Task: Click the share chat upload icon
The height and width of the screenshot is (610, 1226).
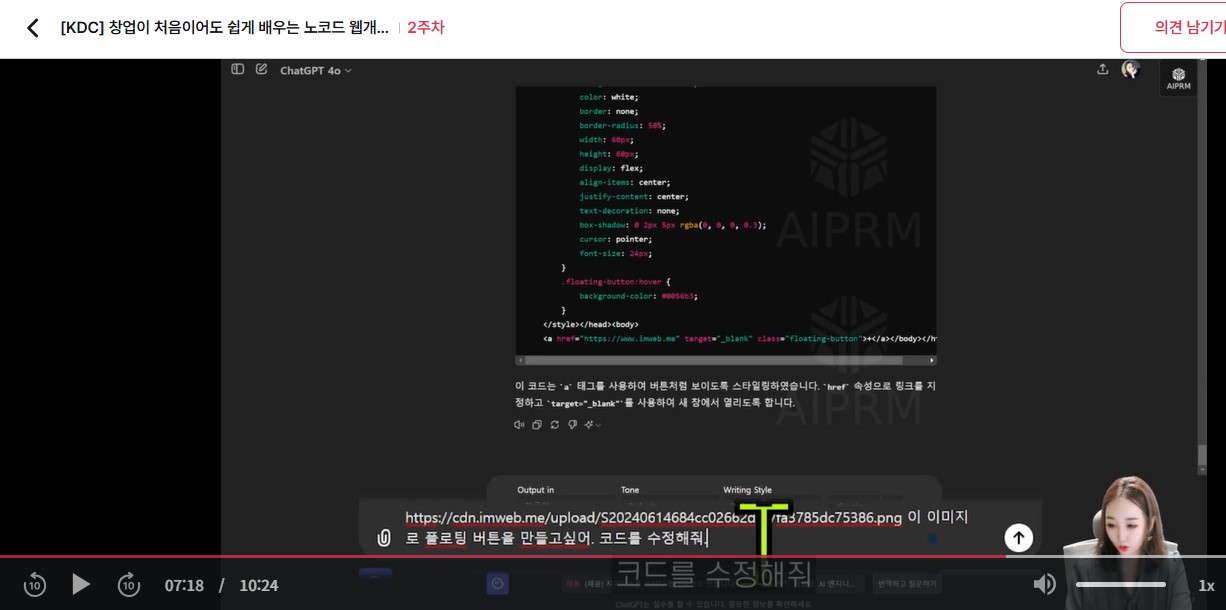Action: click(x=1102, y=70)
